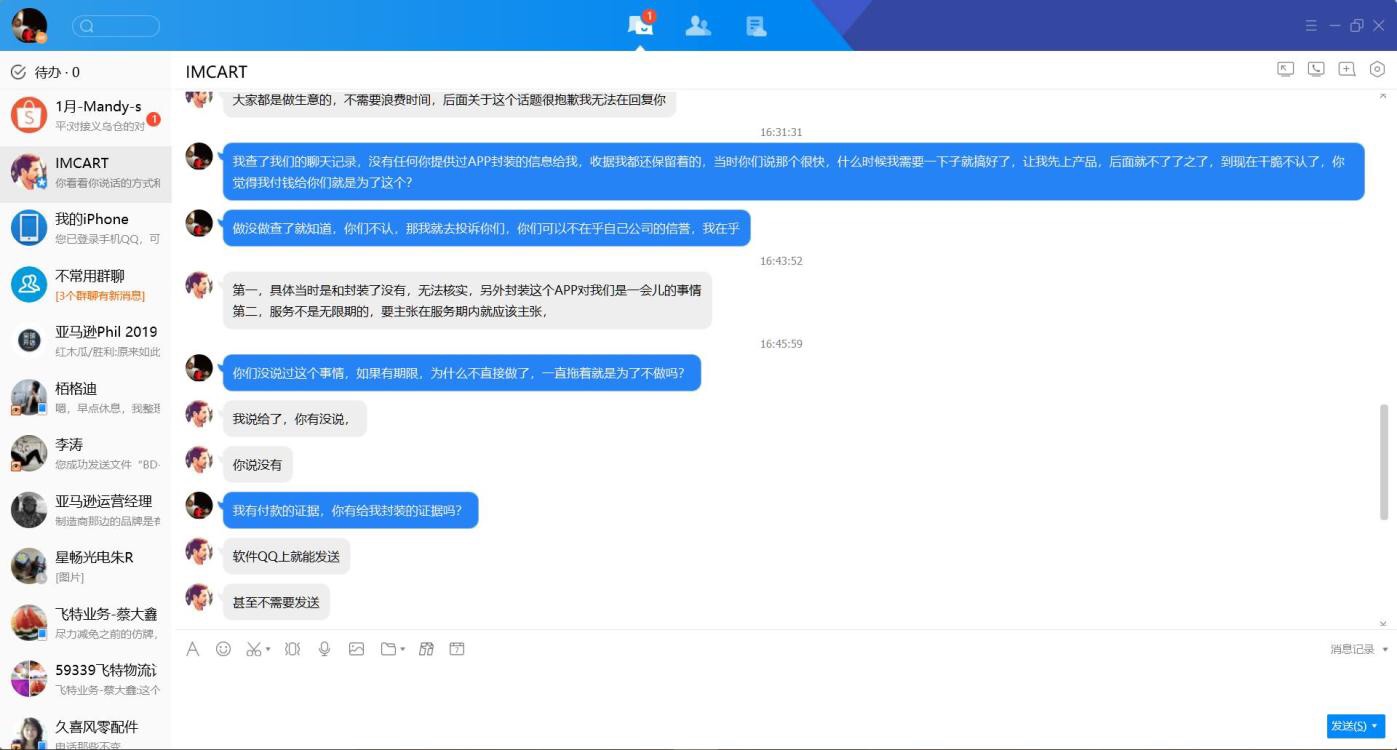Send a window shake nudge

click(292, 649)
